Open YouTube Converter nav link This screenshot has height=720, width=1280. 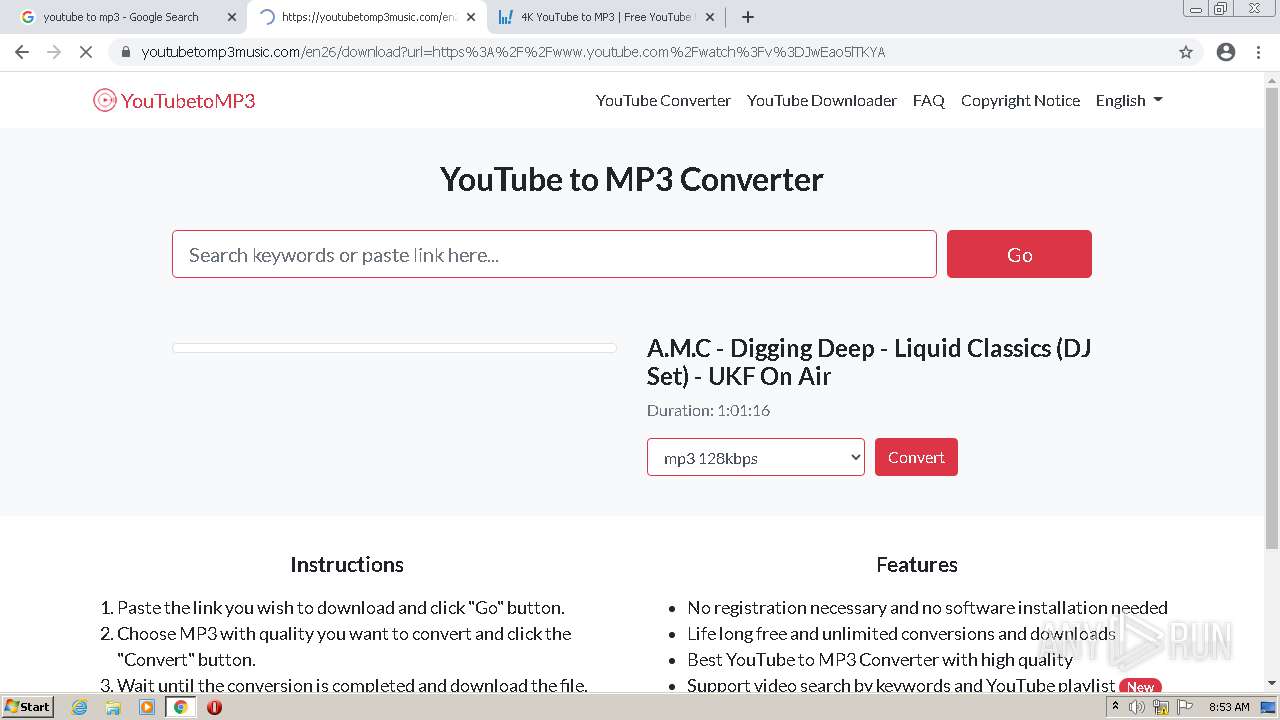tap(663, 100)
